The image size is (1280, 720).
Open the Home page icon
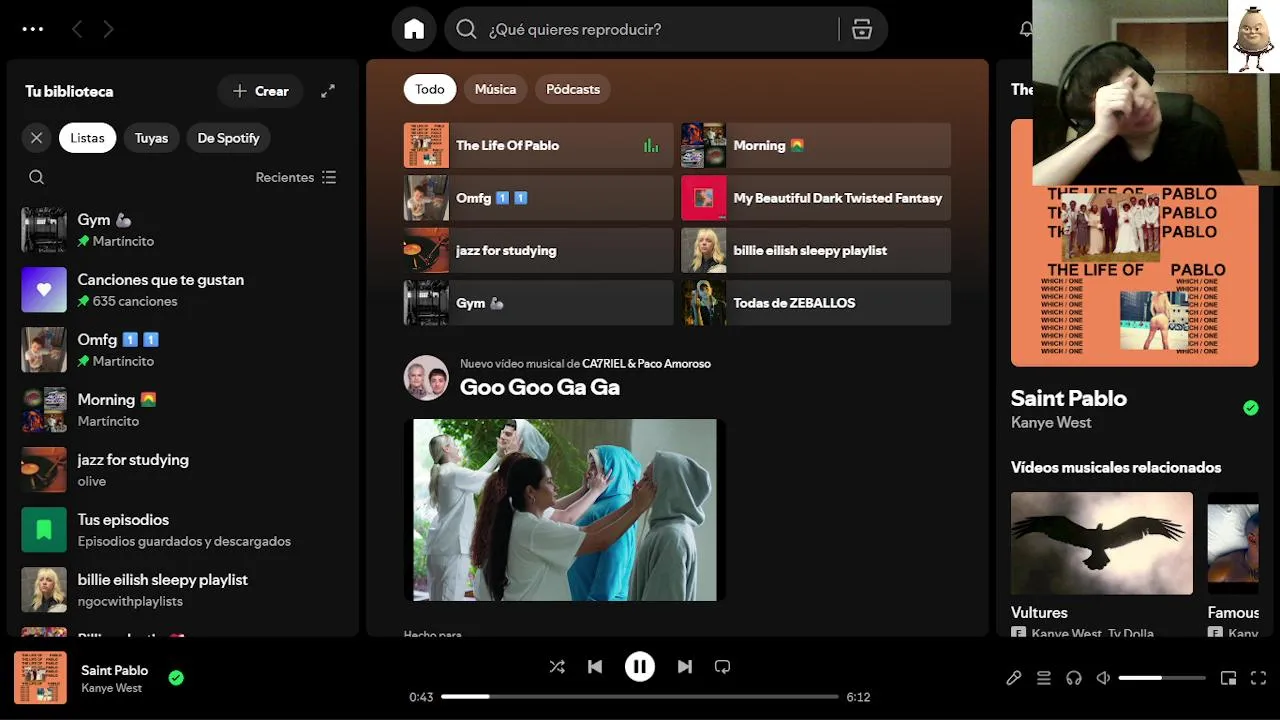point(414,29)
